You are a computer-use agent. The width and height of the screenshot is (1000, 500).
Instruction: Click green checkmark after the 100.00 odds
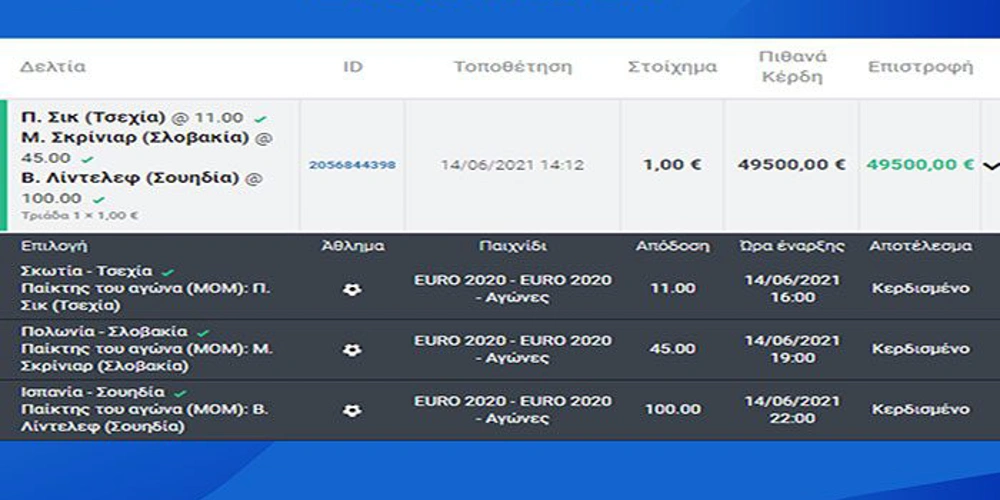click(x=98, y=199)
